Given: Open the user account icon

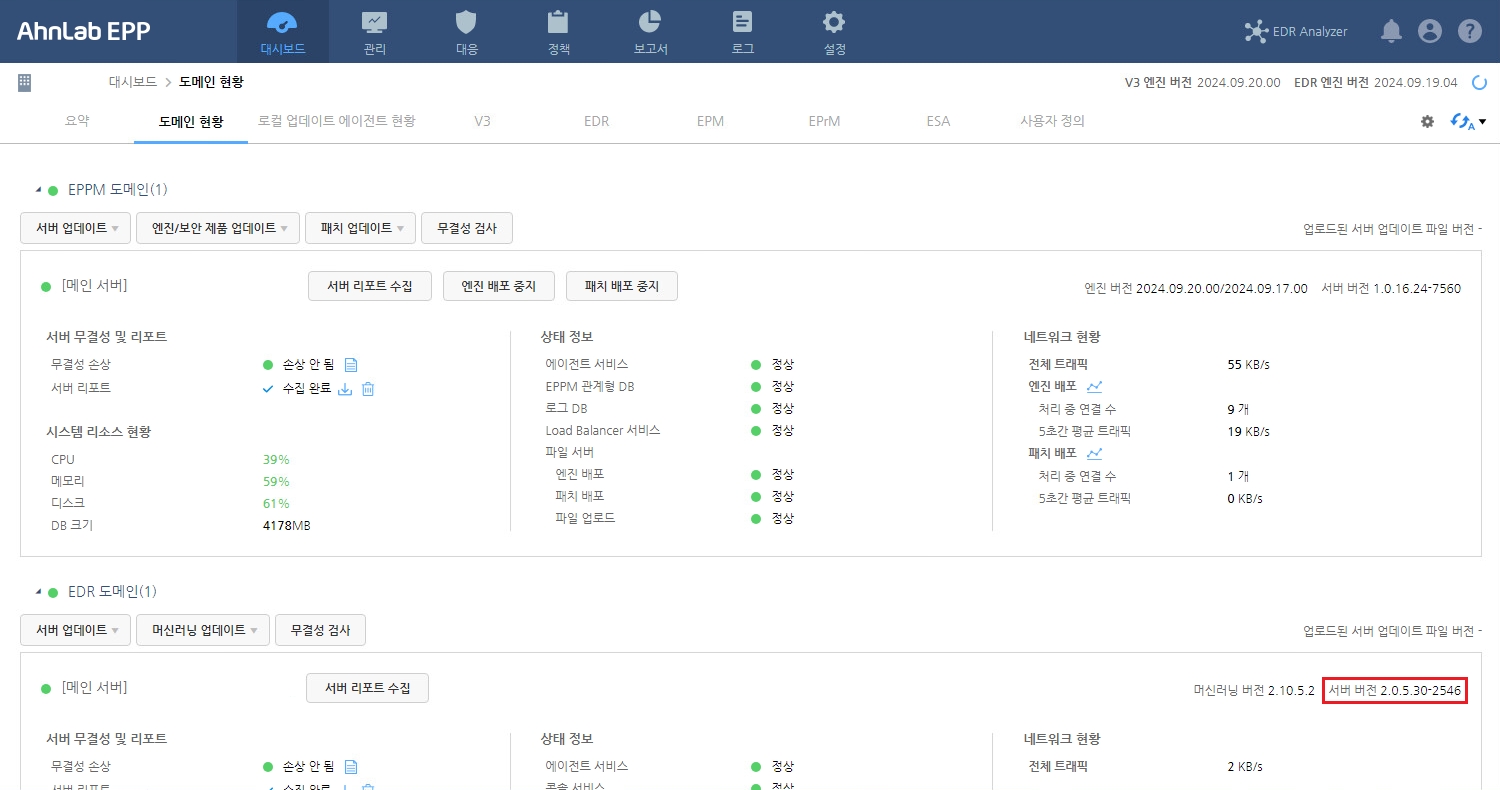Looking at the screenshot, I should coord(1430,31).
